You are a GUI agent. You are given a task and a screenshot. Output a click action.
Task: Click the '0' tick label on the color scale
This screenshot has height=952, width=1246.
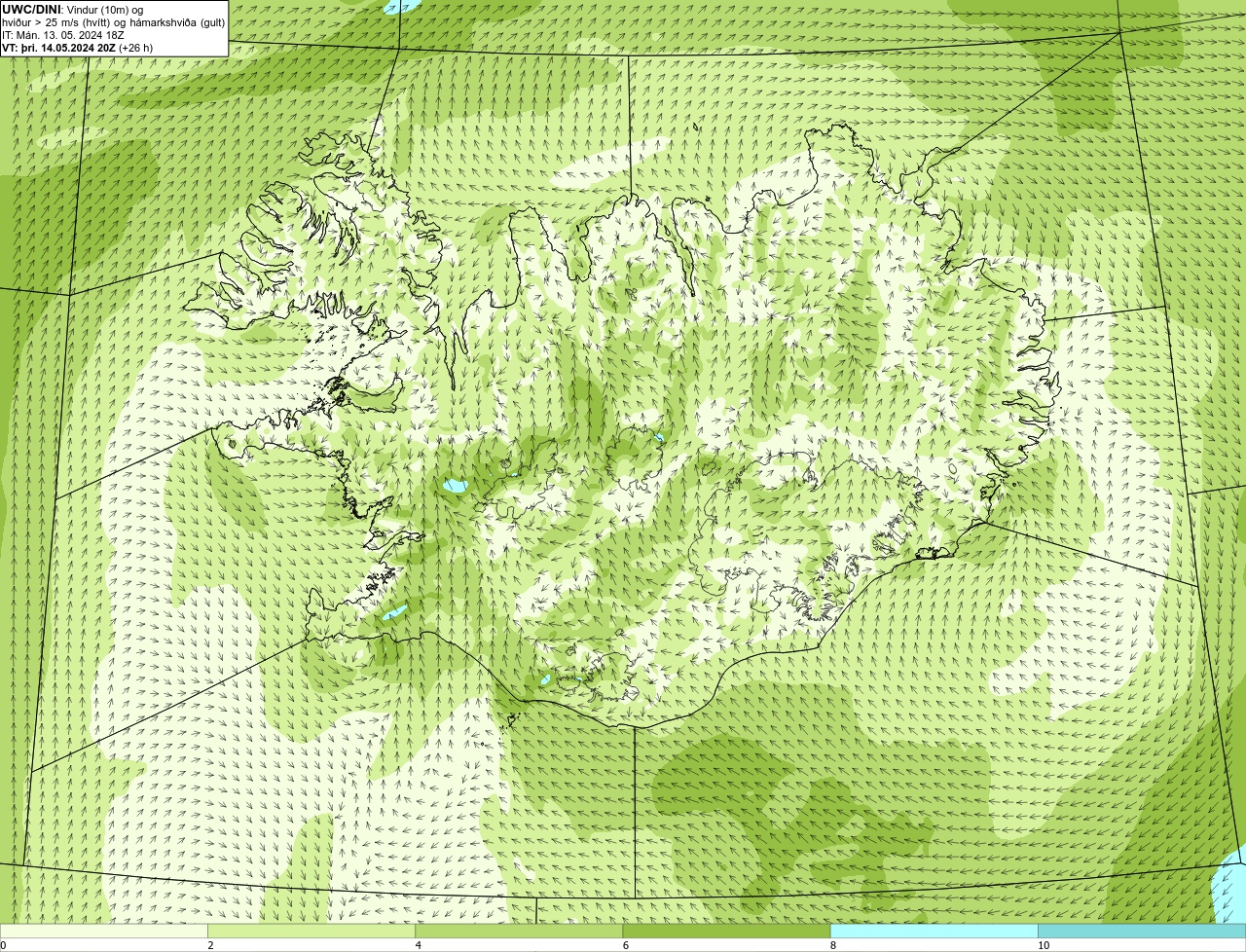[x=3, y=945]
